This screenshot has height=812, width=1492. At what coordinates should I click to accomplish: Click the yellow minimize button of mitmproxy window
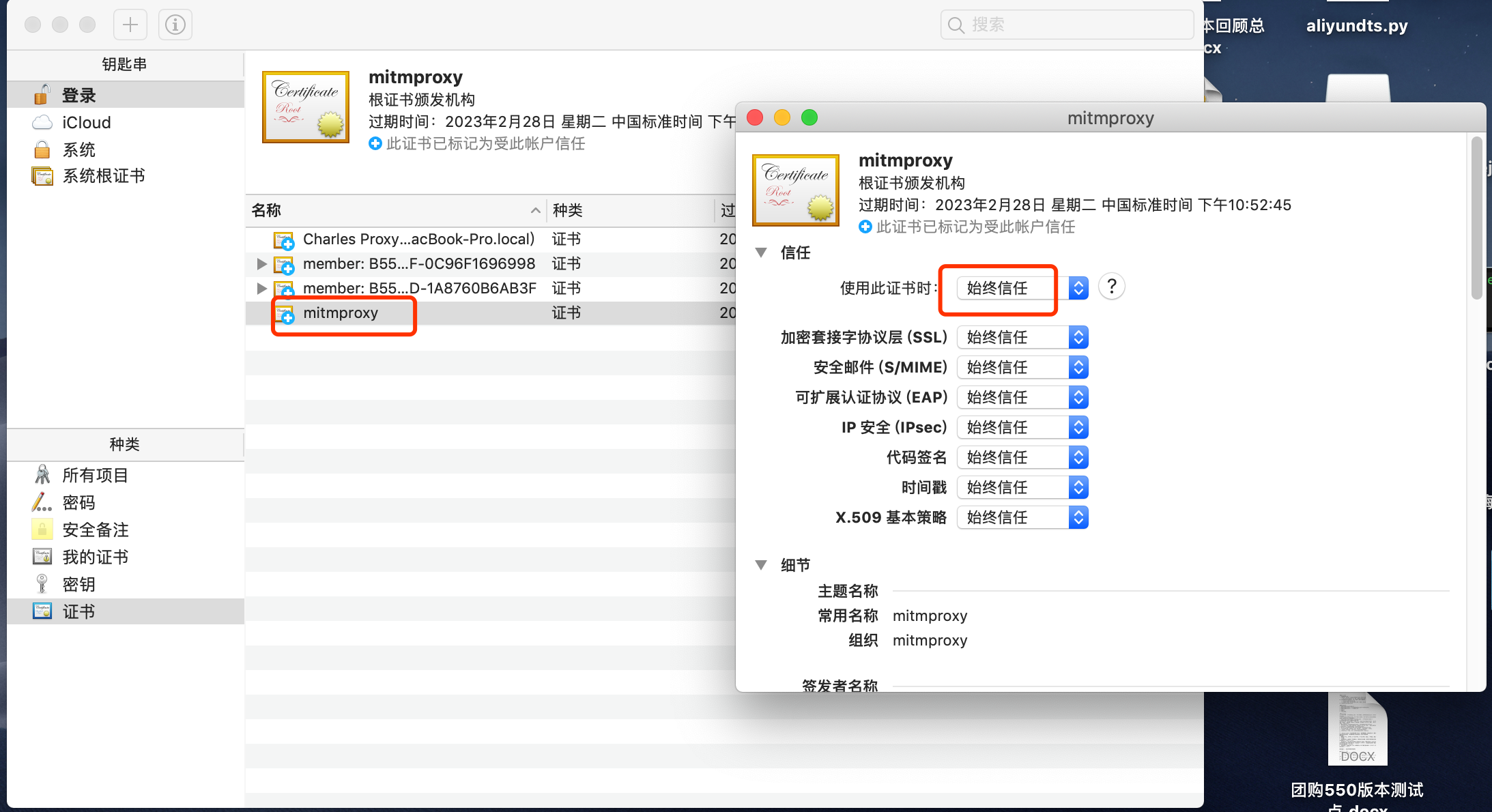(782, 118)
